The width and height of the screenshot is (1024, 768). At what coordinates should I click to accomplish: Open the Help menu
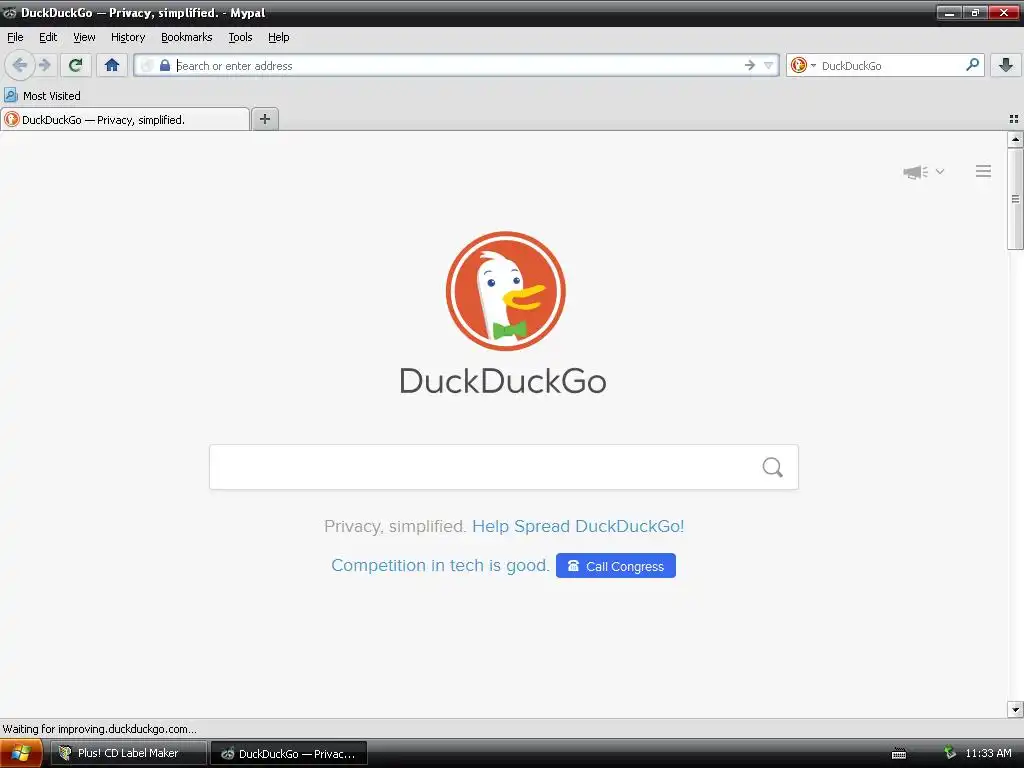pos(278,37)
